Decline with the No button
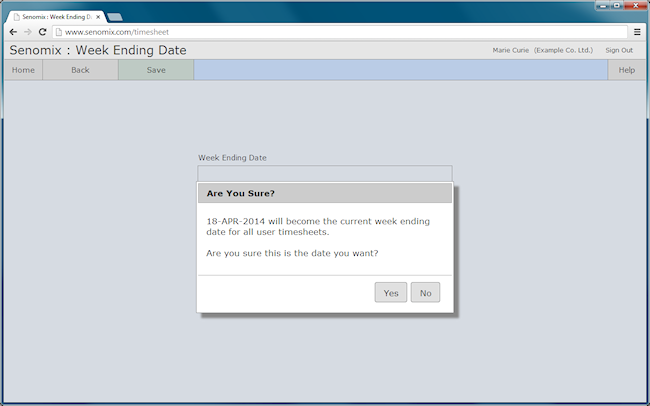The image size is (650, 406). pos(425,293)
